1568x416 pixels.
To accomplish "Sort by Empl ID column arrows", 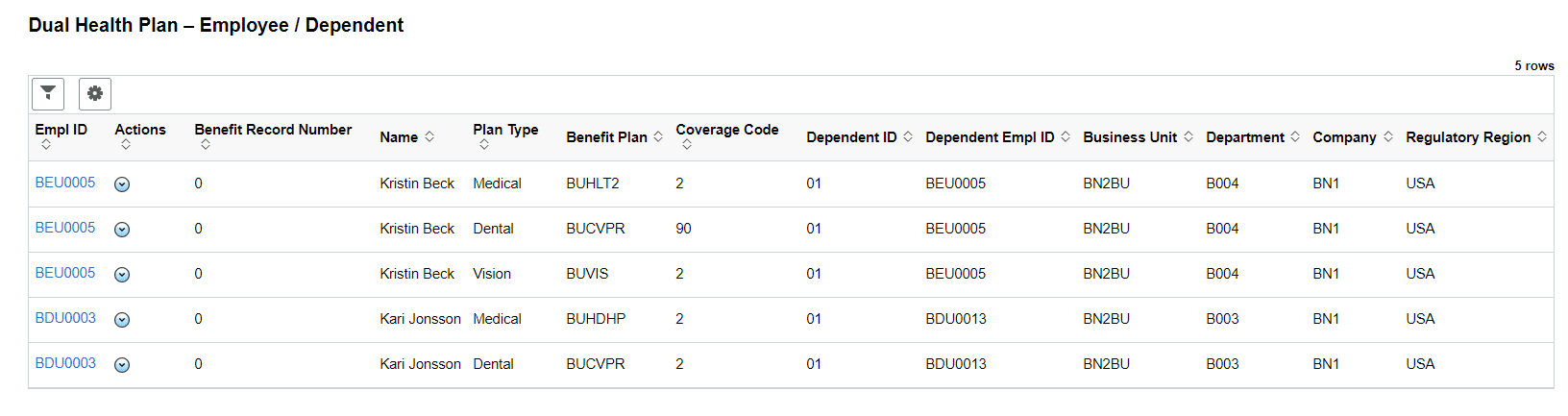I will click(46, 145).
